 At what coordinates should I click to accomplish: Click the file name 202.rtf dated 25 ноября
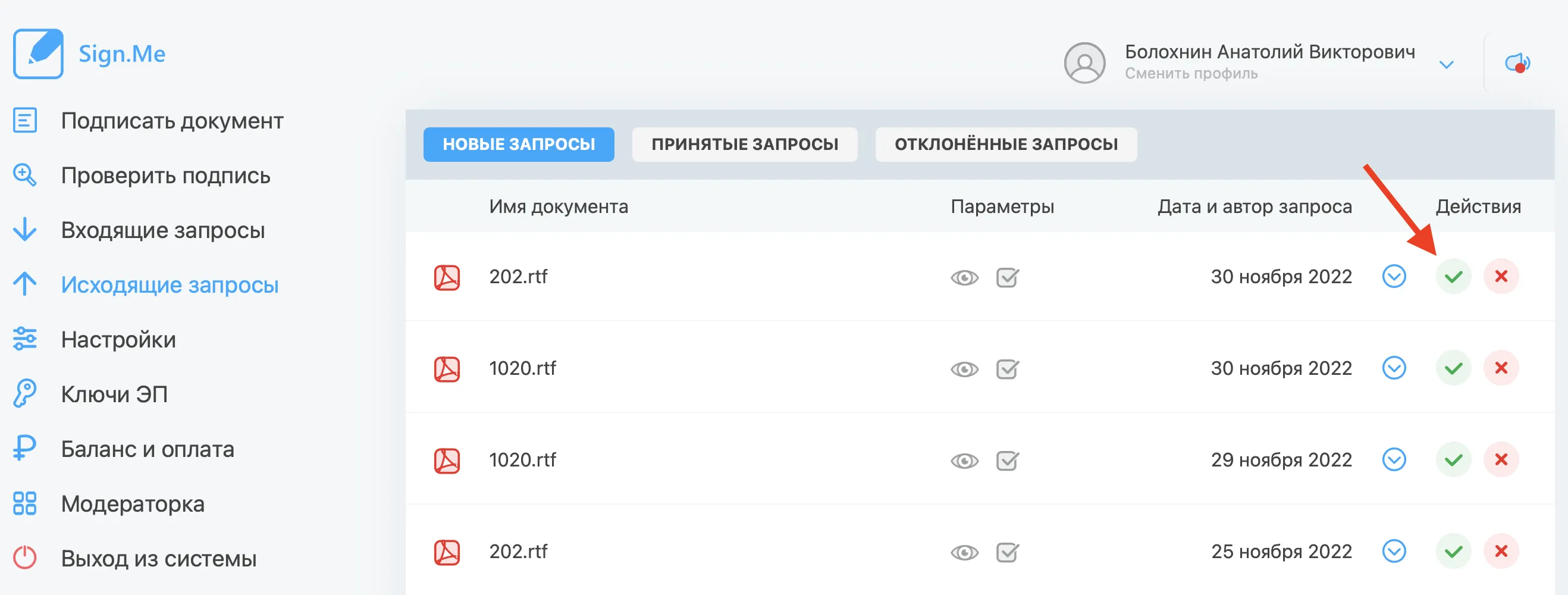[518, 551]
